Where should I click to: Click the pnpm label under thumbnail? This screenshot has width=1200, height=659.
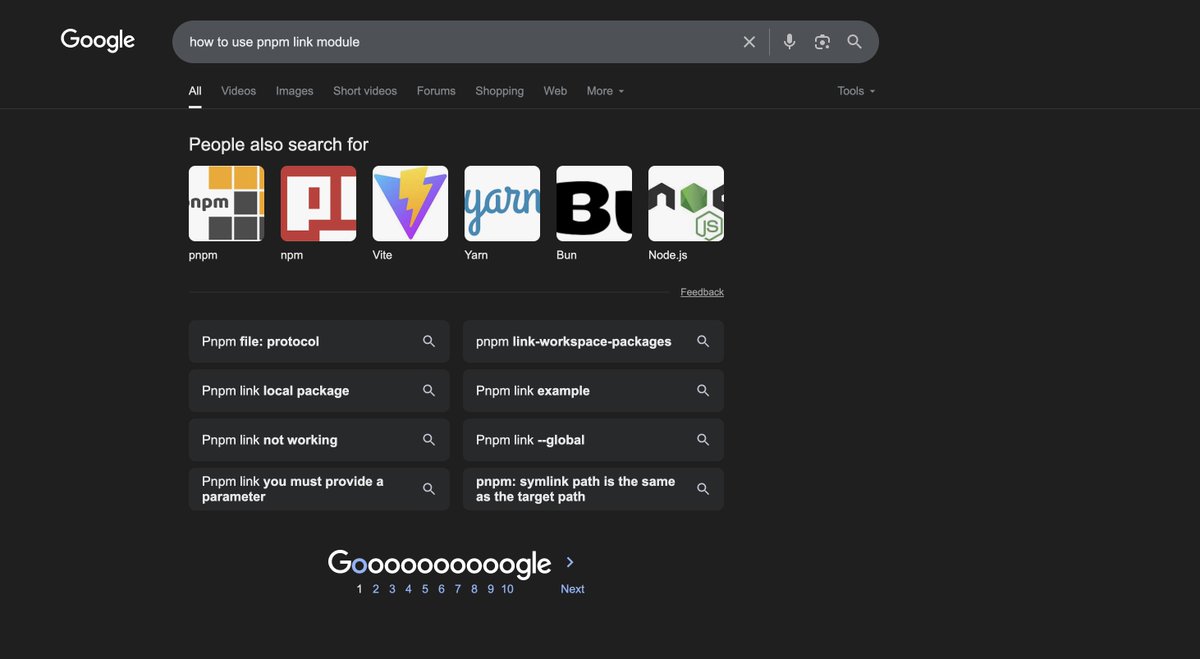(203, 255)
